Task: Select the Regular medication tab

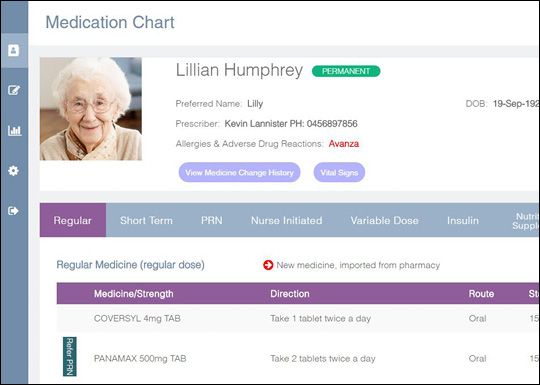Action: click(73, 220)
